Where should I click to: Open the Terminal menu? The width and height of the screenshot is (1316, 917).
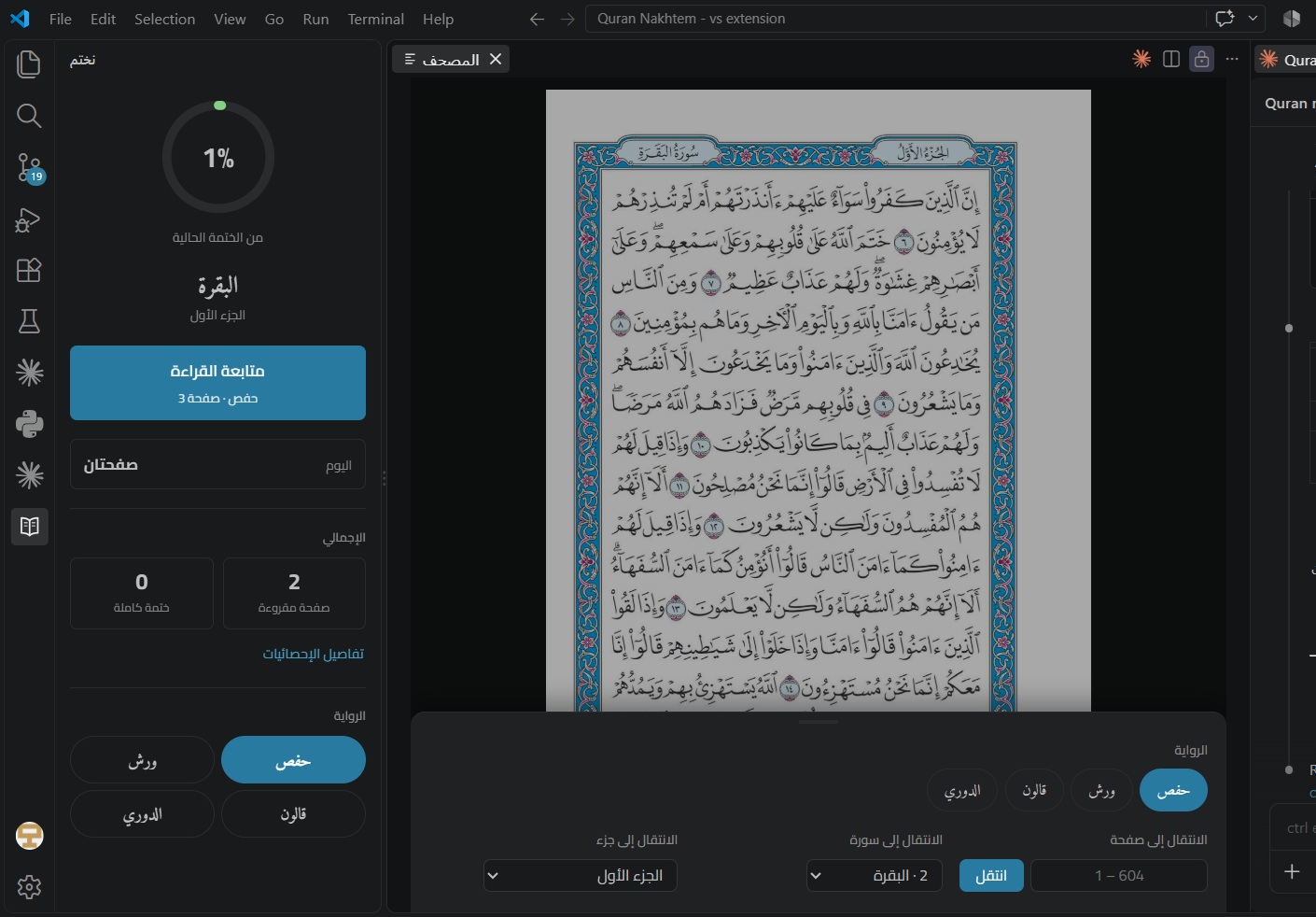pyautogui.click(x=376, y=19)
